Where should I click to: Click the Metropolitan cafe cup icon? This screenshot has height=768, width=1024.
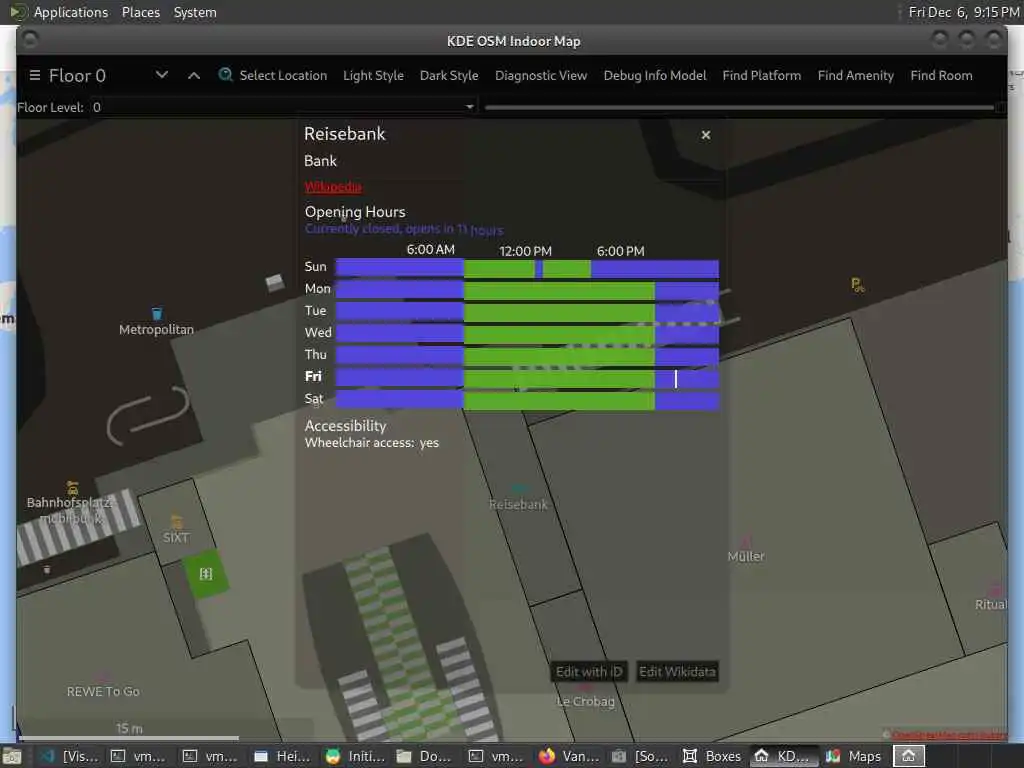[x=157, y=313]
